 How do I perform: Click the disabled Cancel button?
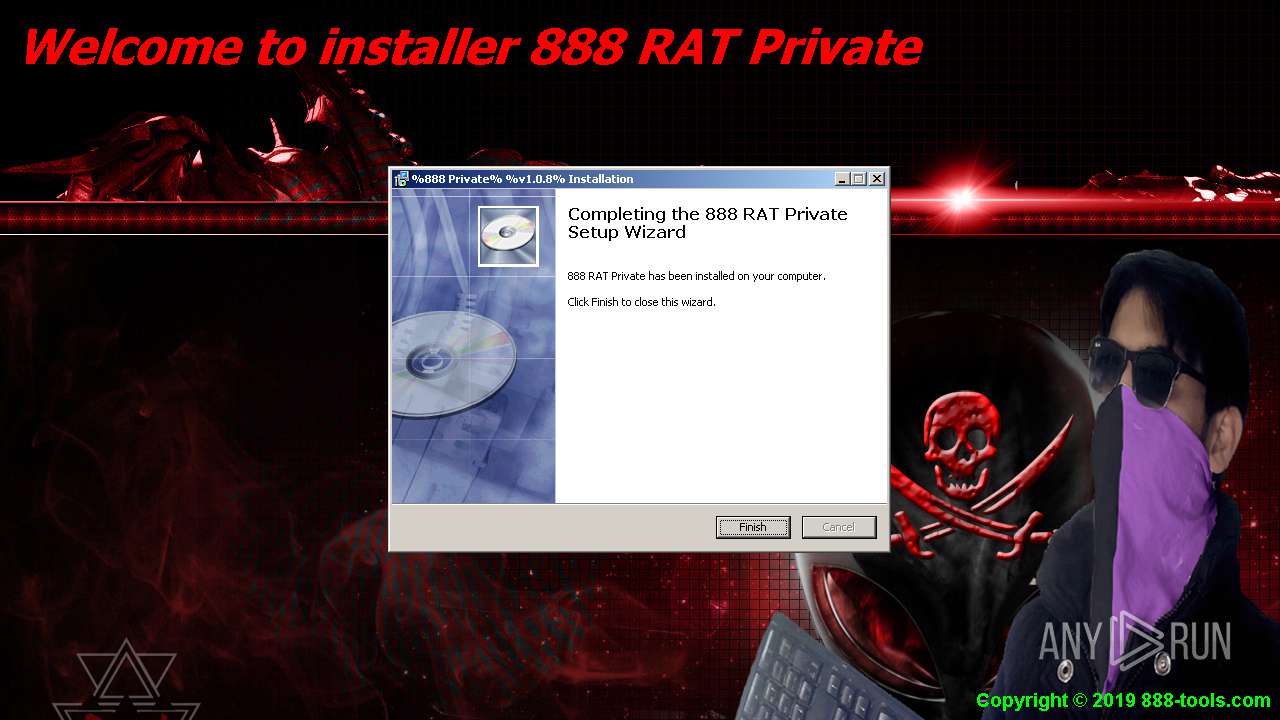click(839, 527)
